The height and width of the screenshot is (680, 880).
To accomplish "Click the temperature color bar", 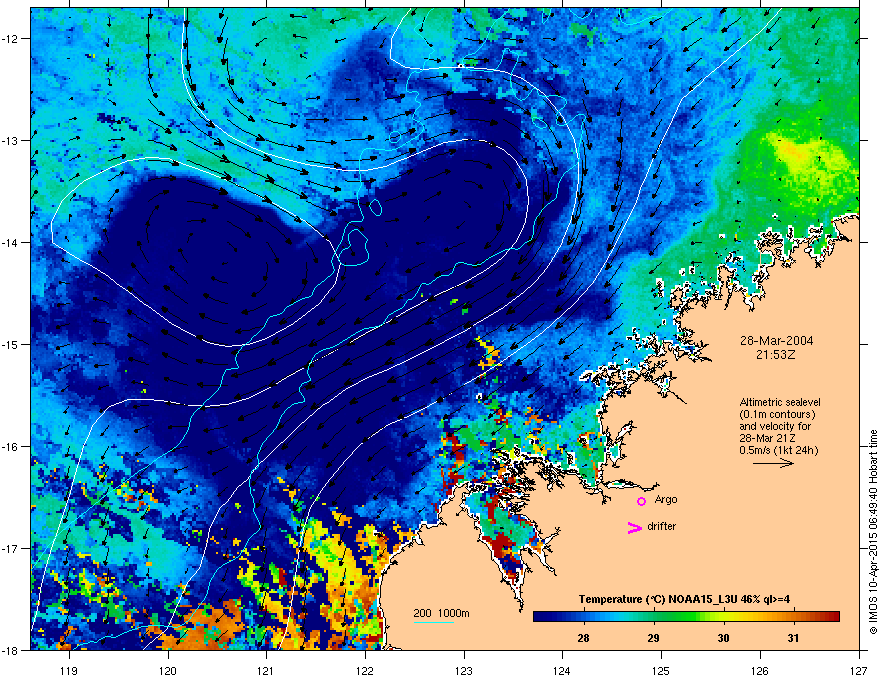I will [x=686, y=617].
